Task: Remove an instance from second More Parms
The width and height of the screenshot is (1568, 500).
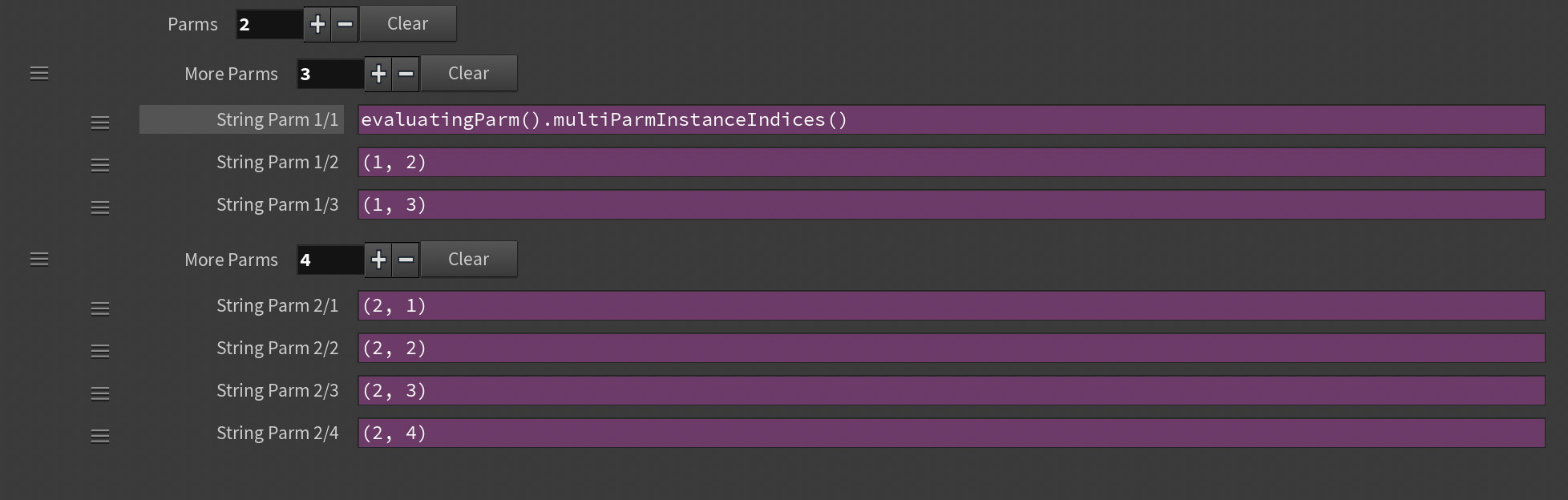Action: click(x=406, y=260)
